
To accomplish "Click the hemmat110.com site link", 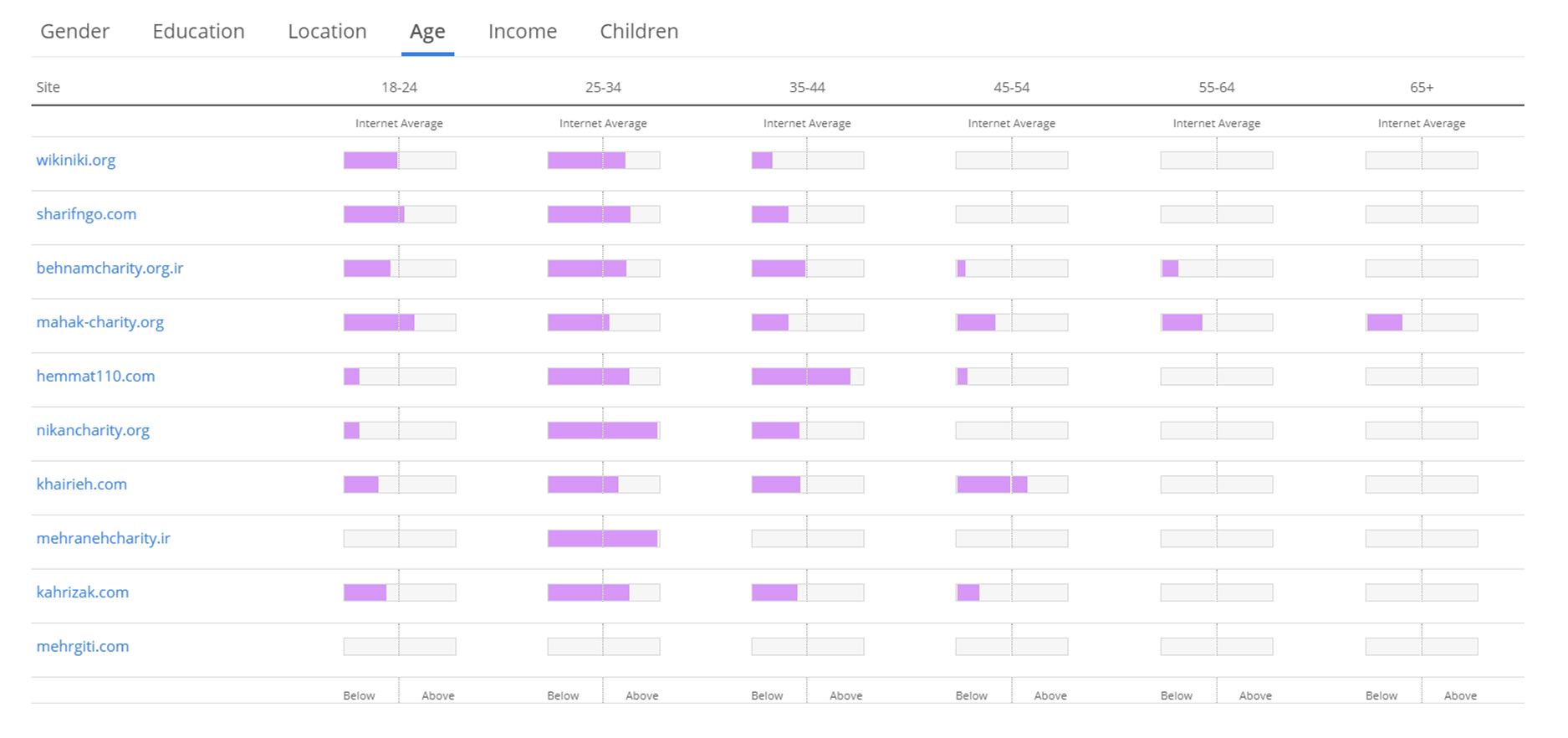I will (95, 376).
